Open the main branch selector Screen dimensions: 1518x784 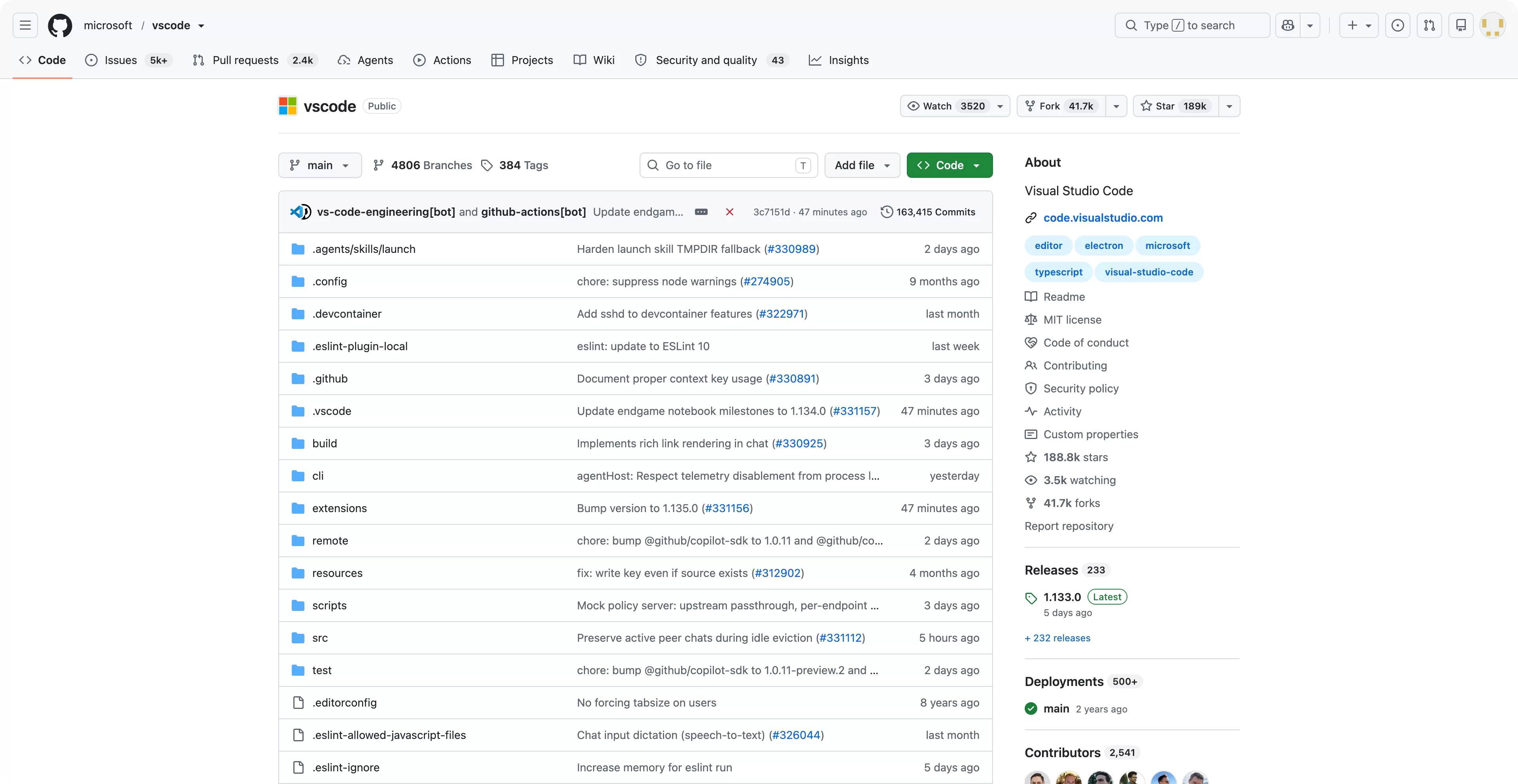click(320, 166)
